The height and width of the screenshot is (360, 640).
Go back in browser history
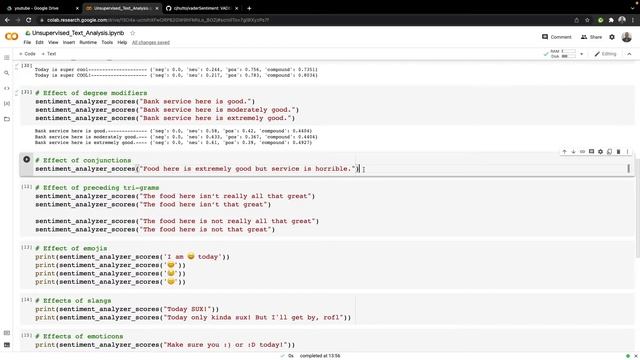coord(7,20)
